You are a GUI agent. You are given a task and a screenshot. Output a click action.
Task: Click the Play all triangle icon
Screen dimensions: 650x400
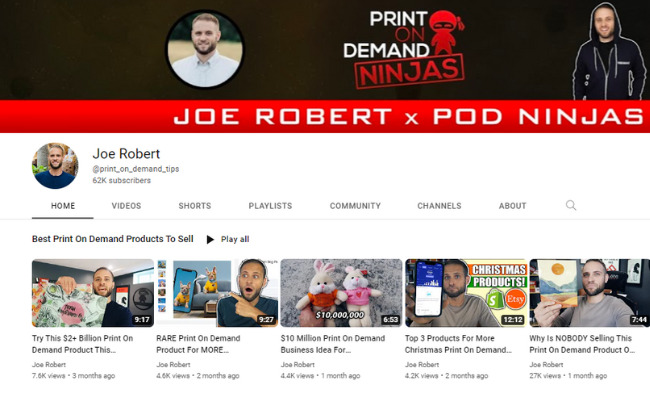tap(210, 240)
